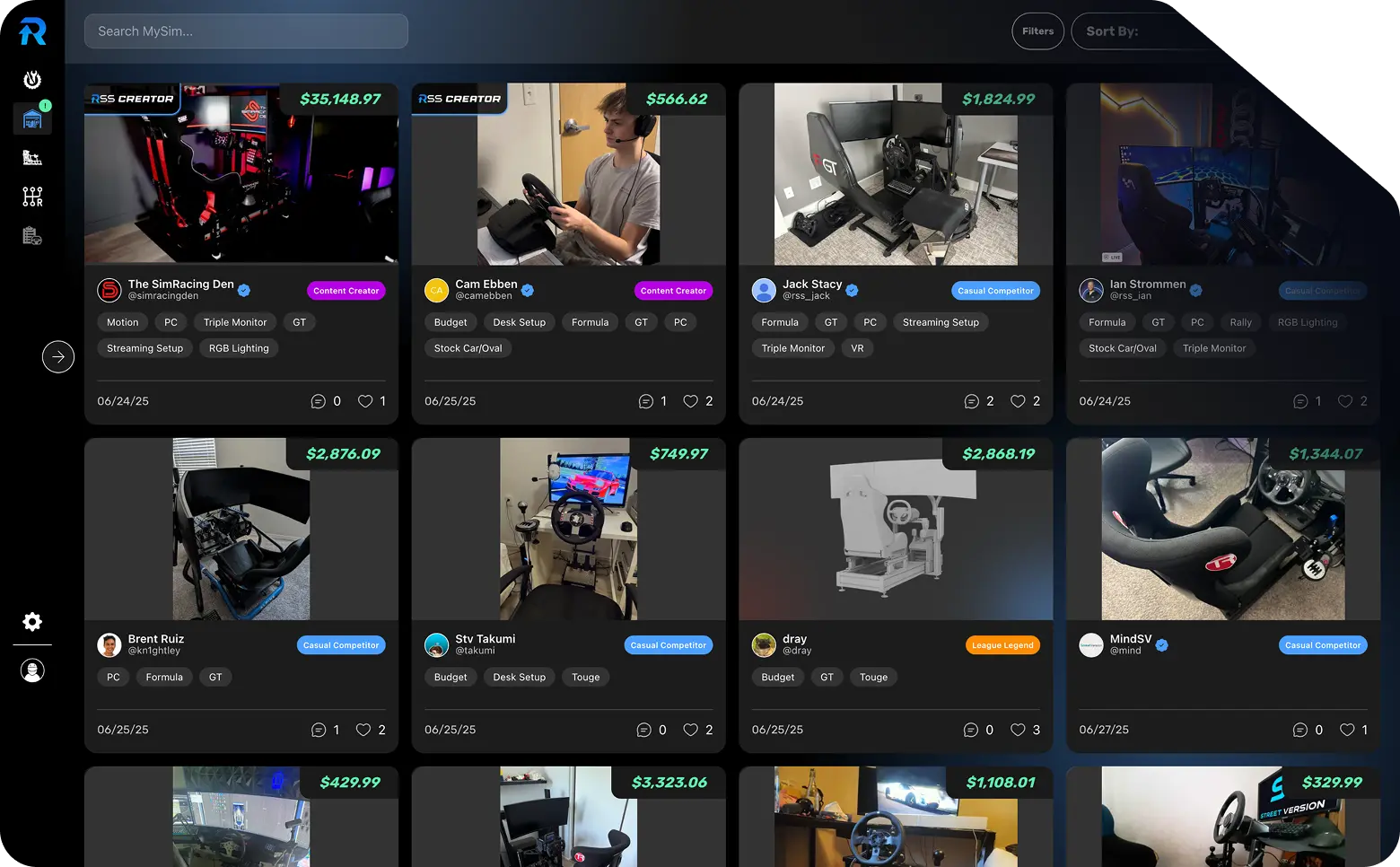
Task: Open the sim rig seat sidebar icon
Action: pos(32,158)
